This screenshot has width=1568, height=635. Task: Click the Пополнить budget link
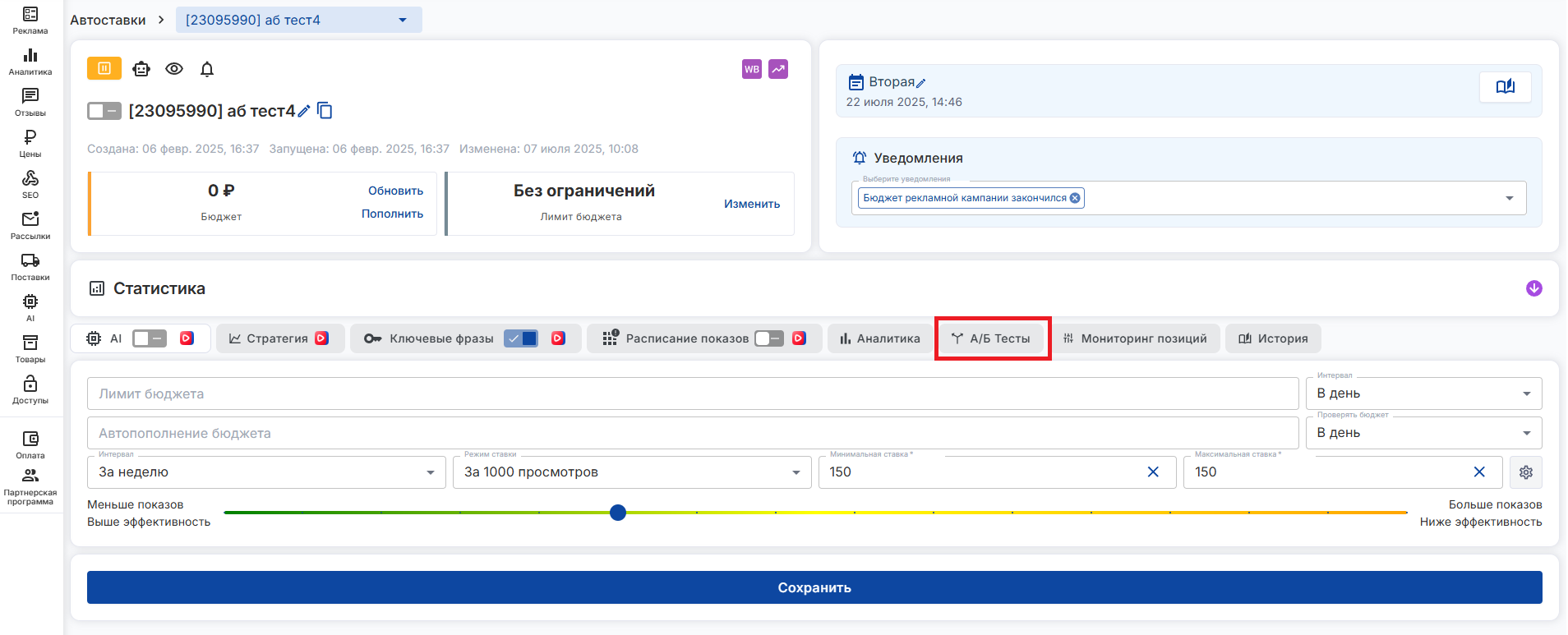pos(392,214)
